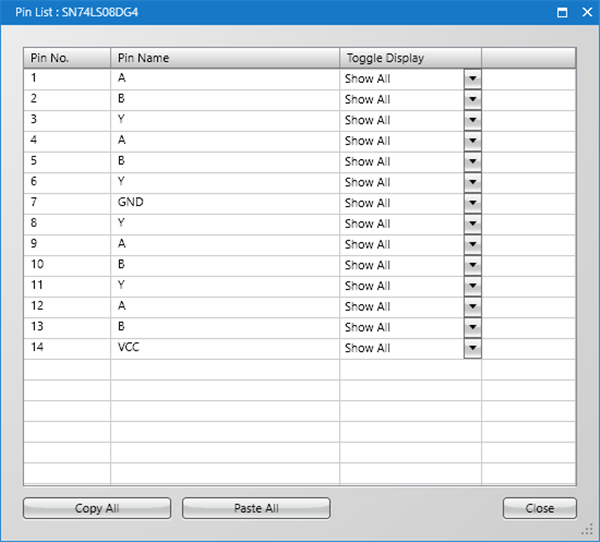Click the Pin Name column header
Viewport: 600px width, 542px height.
click(225, 58)
